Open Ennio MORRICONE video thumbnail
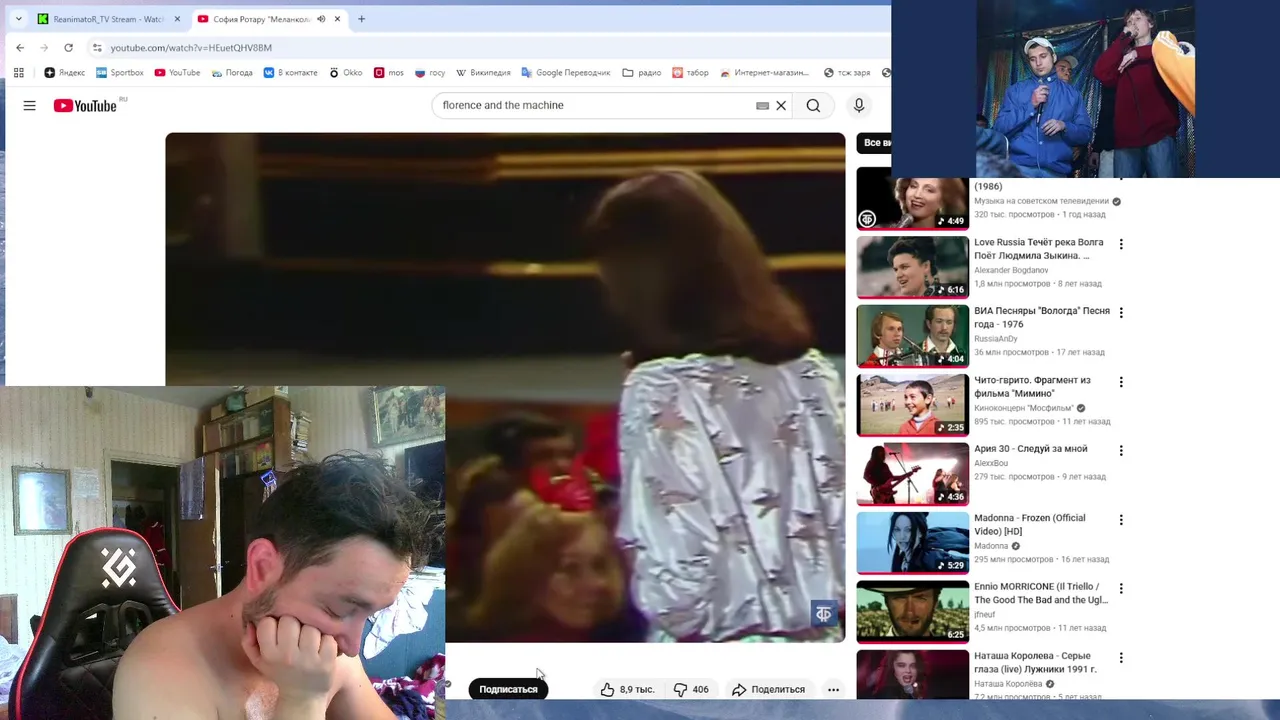1280x720 pixels. point(912,612)
